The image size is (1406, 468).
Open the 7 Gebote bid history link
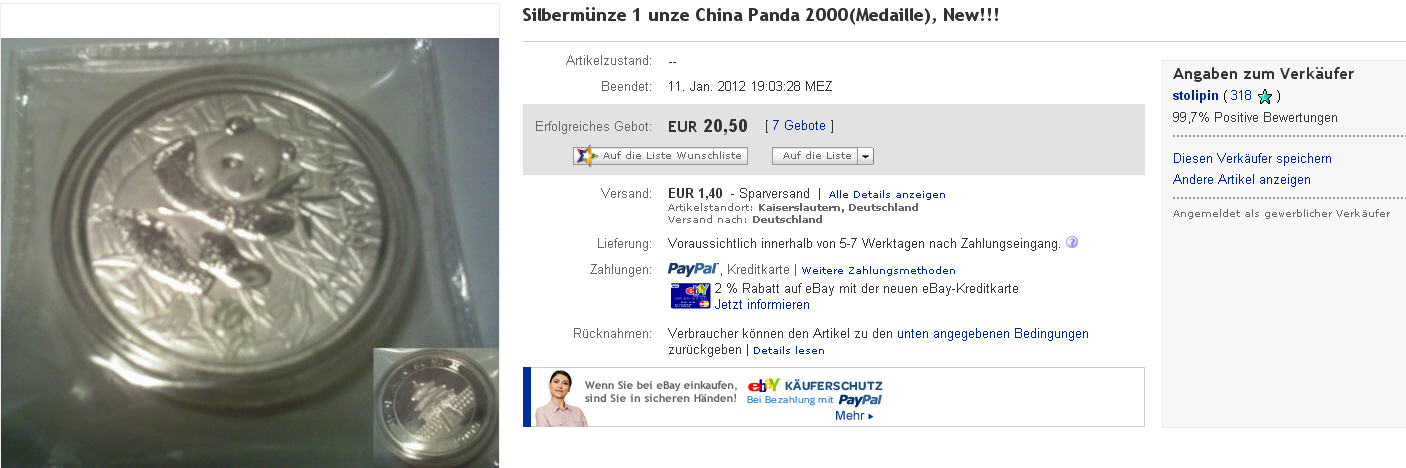(x=799, y=126)
